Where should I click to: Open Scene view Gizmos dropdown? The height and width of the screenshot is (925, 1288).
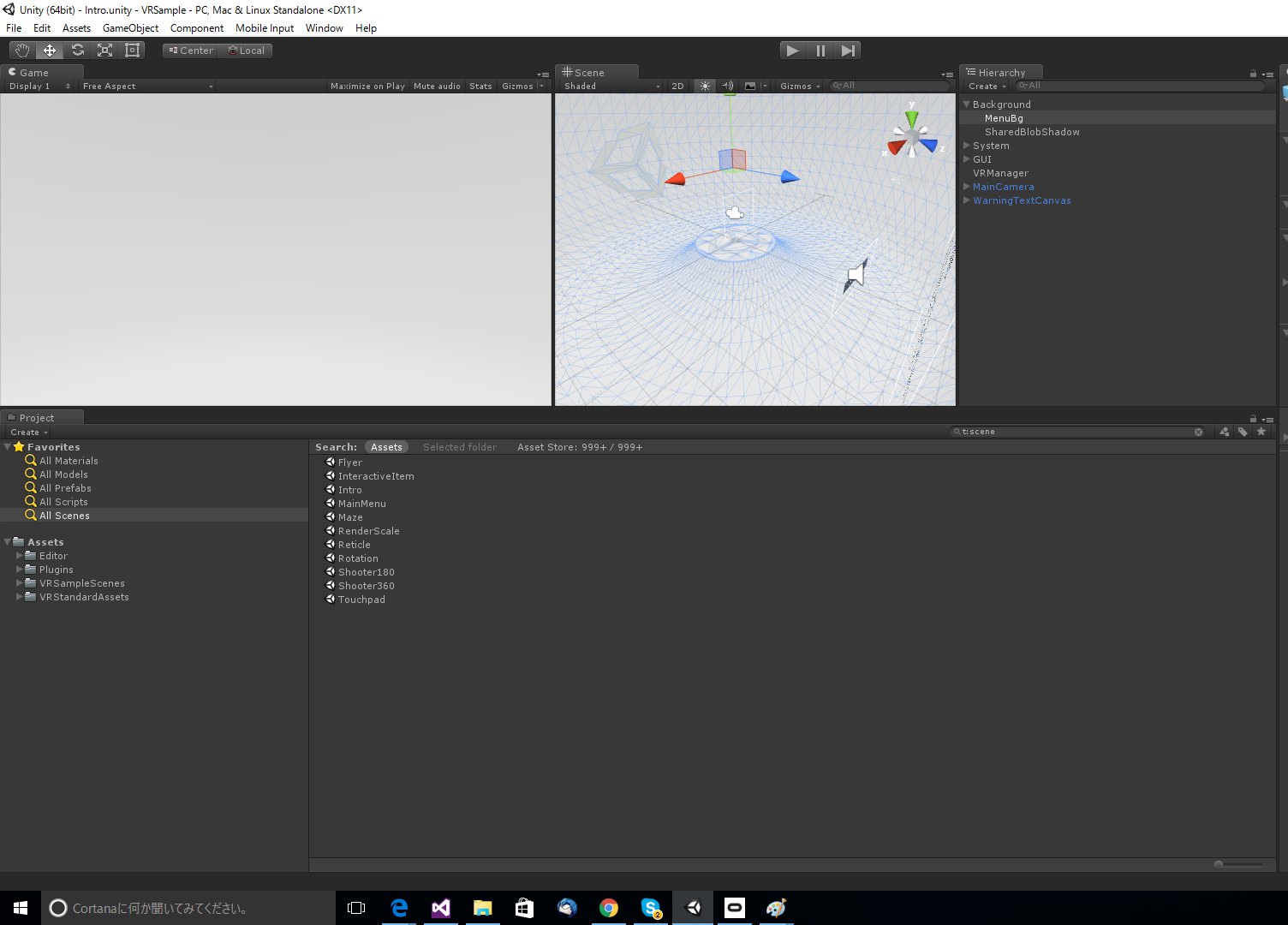800,87
